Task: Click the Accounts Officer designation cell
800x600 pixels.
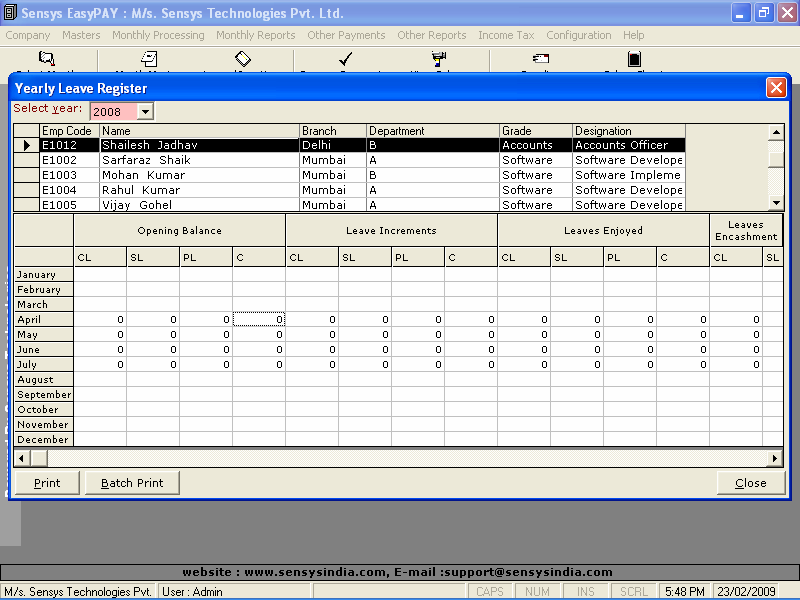Action: 629,145
